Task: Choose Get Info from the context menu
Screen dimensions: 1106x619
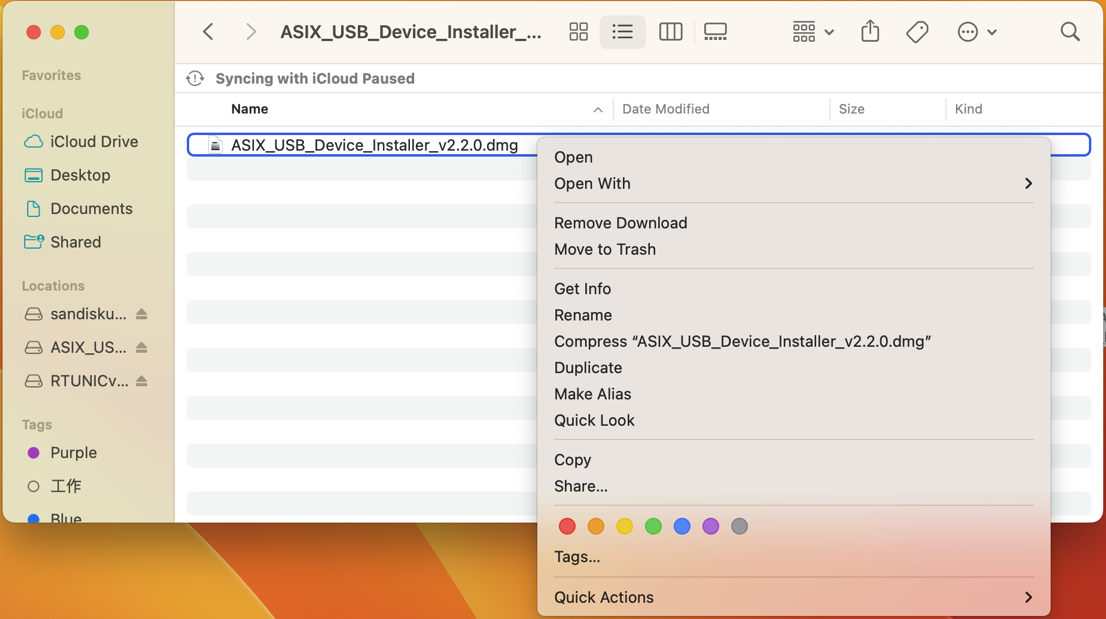Action: pyautogui.click(x=794, y=288)
